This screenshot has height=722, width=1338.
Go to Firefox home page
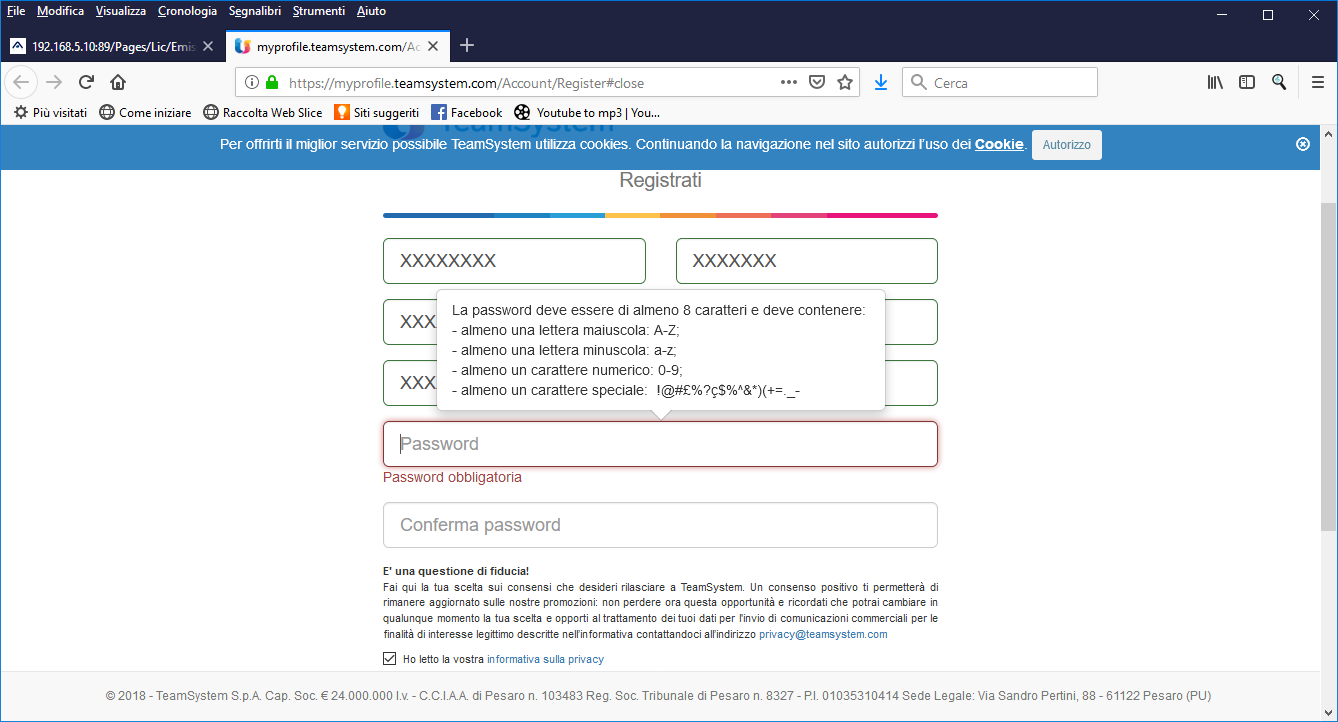pos(118,83)
